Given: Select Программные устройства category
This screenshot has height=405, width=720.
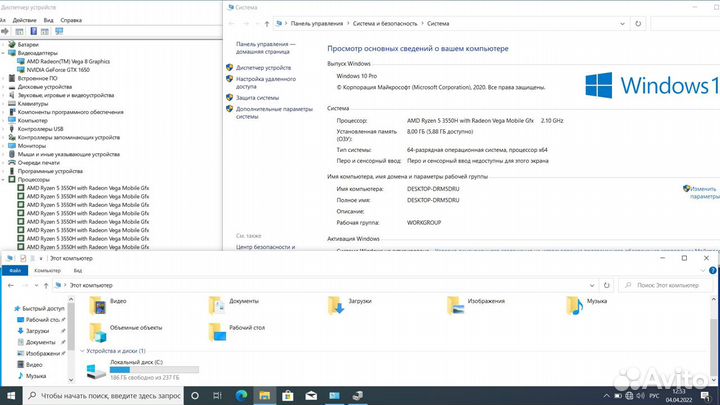Looking at the screenshot, I should click(x=50, y=171).
